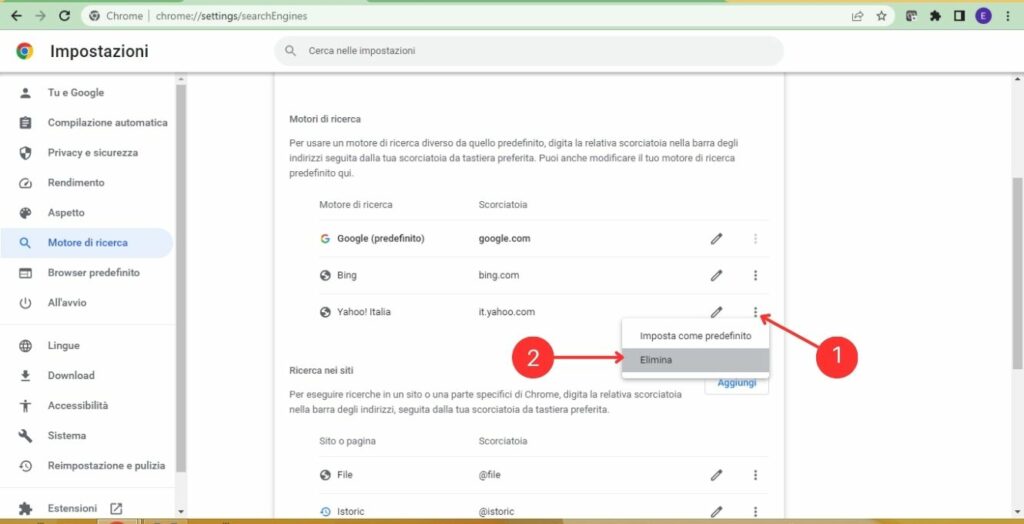1024x524 pixels.
Task: Edit the File site search entry
Action: 716,475
